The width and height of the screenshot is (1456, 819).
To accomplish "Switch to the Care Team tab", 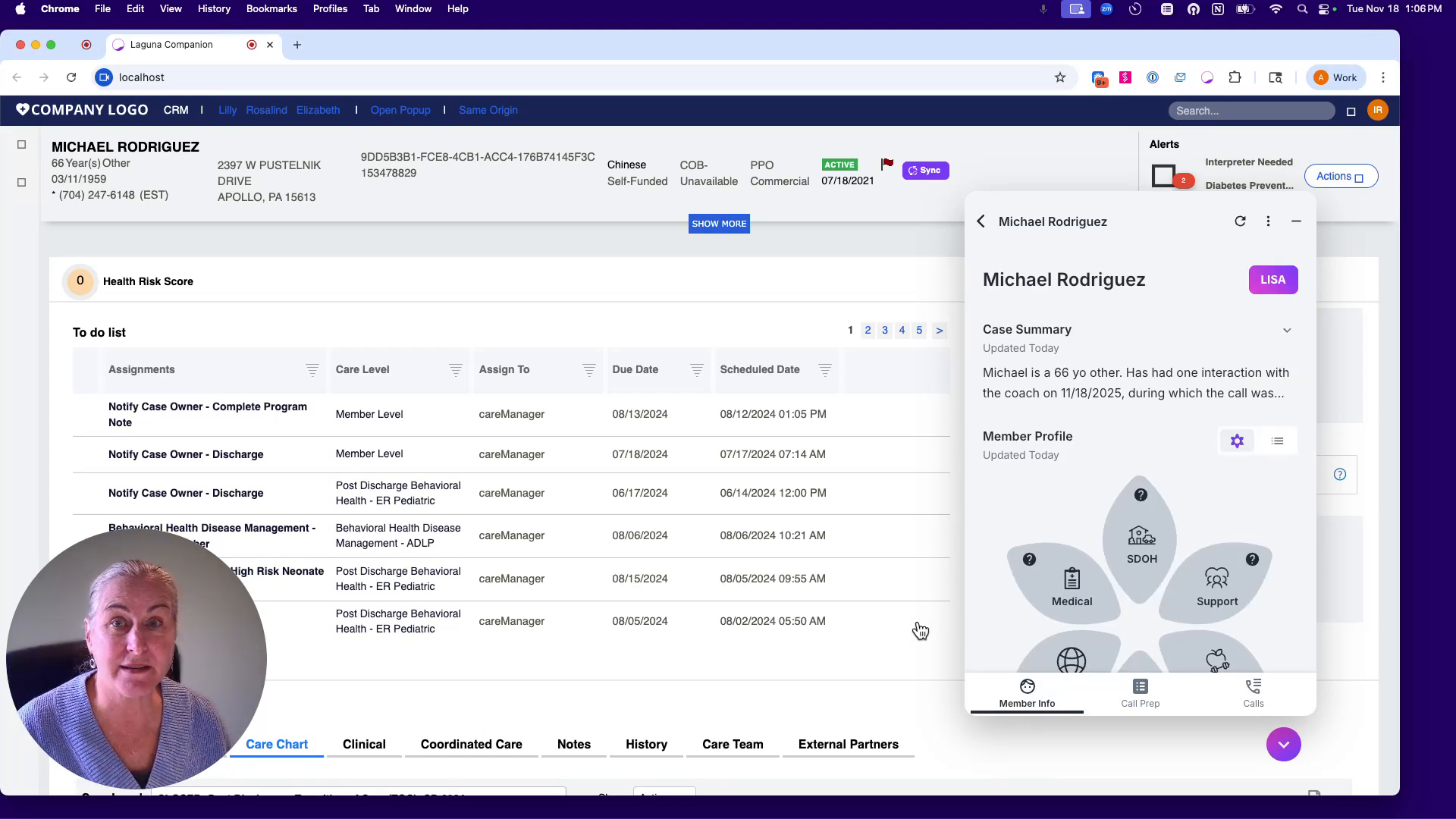I will pos(732,745).
